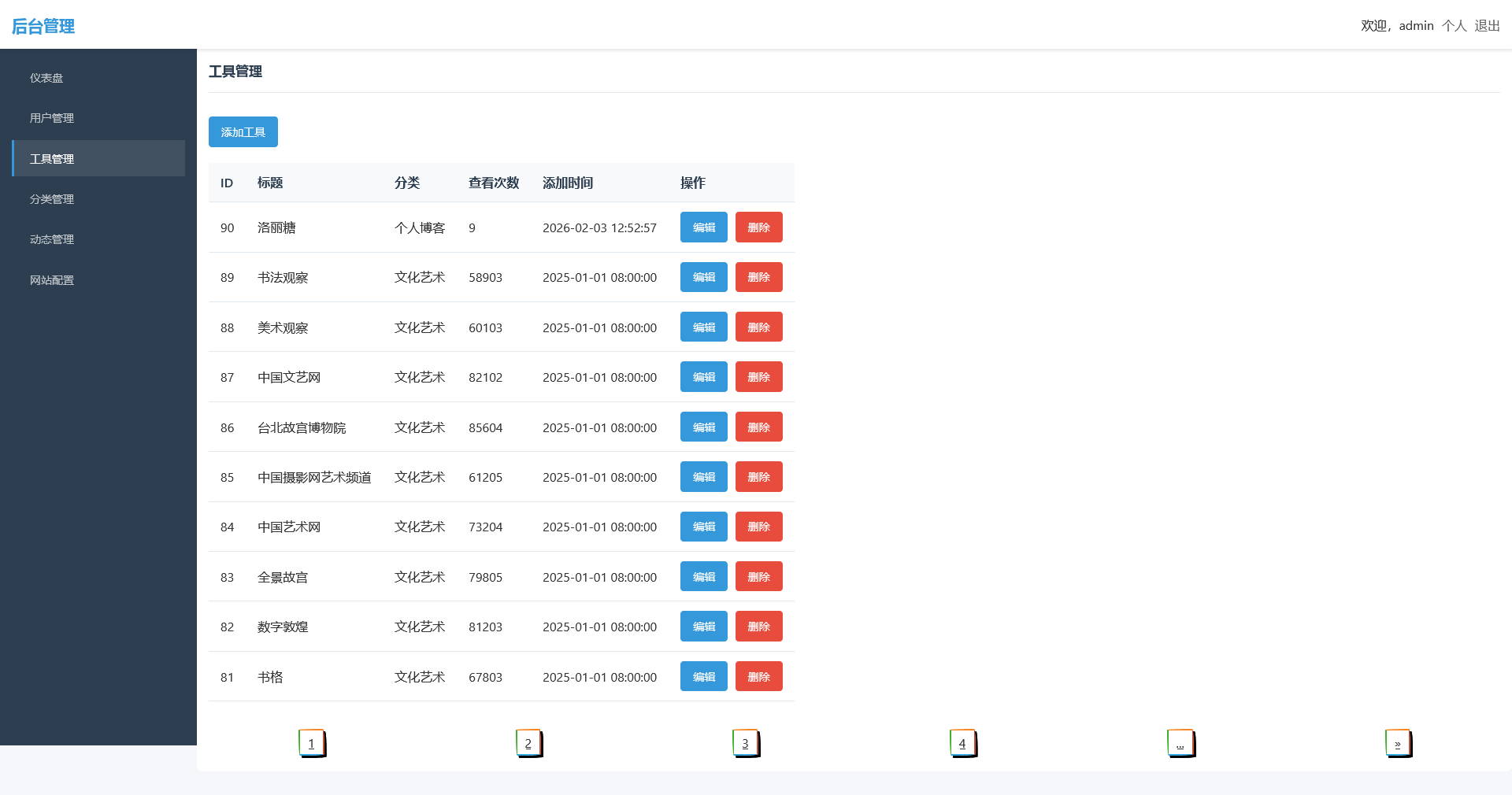Click the ... pagination ellipsis
The height and width of the screenshot is (795, 1512).
click(x=1180, y=743)
